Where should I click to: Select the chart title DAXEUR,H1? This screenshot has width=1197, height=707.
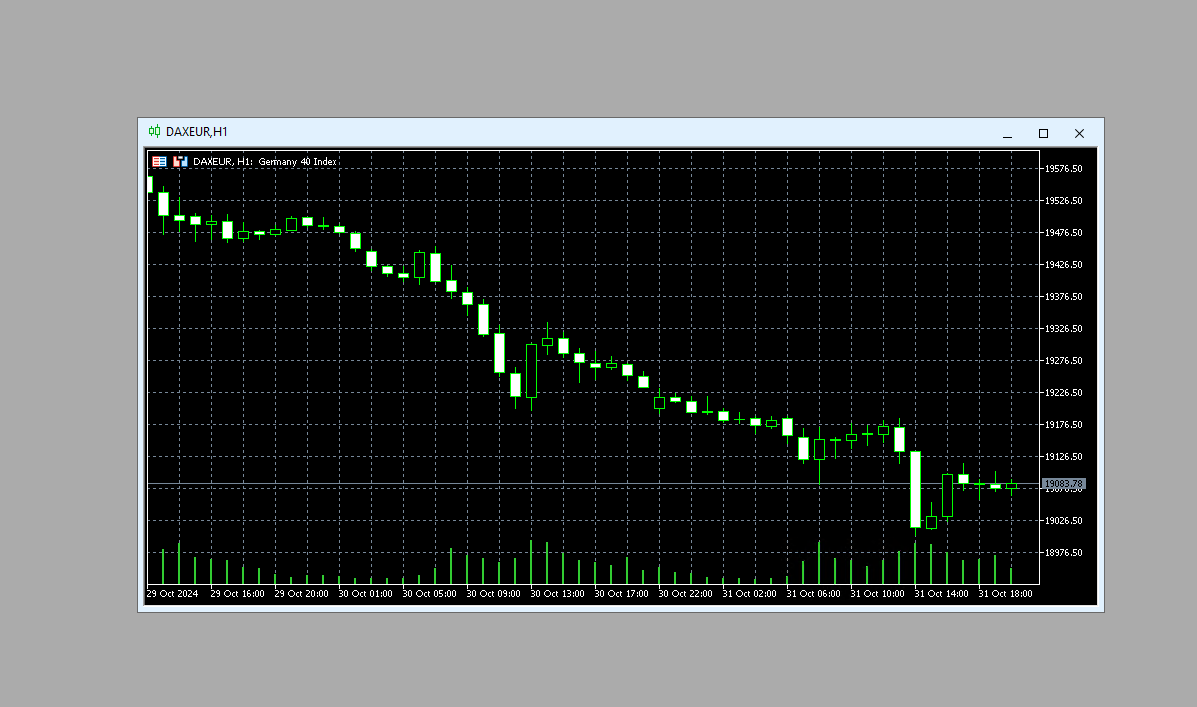point(199,131)
